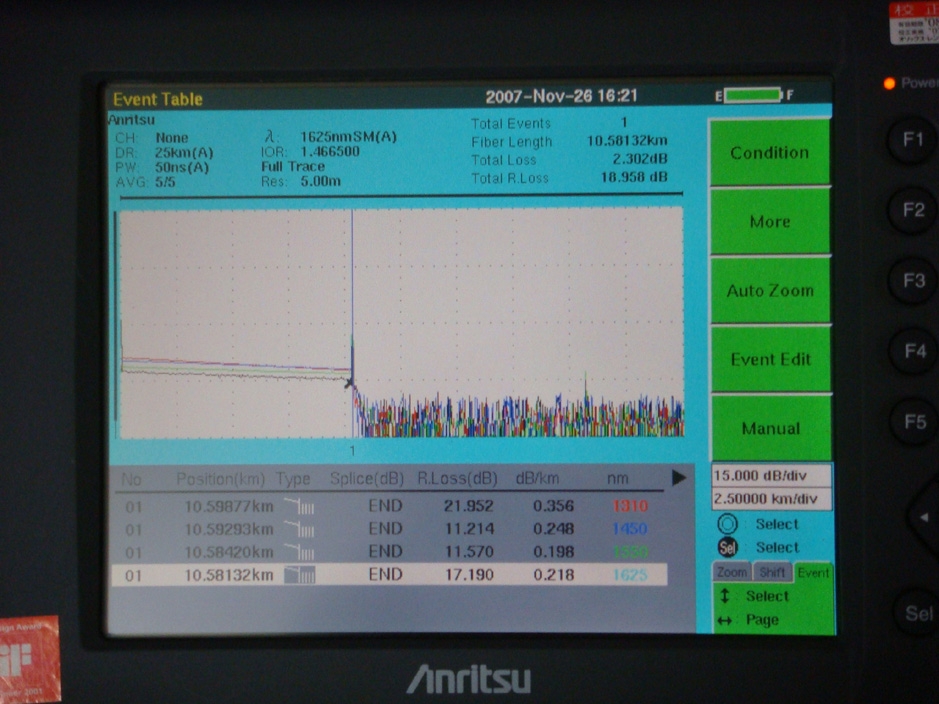Click the Sel hardware key
This screenshot has width=939, height=704.
917,613
